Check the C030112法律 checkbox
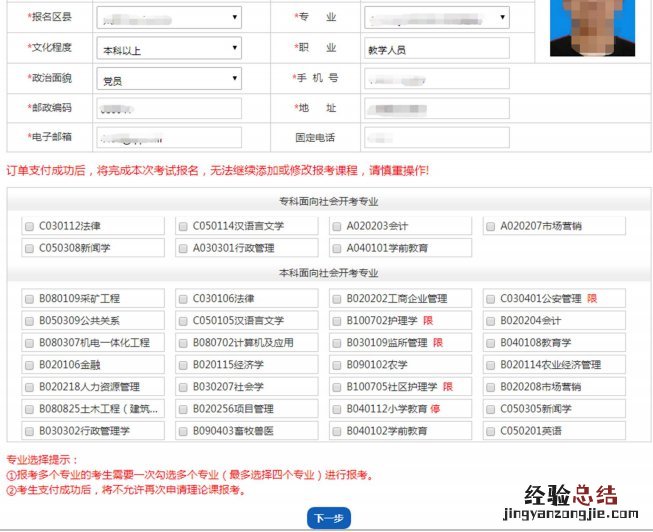The width and height of the screenshot is (653, 532). point(29,227)
